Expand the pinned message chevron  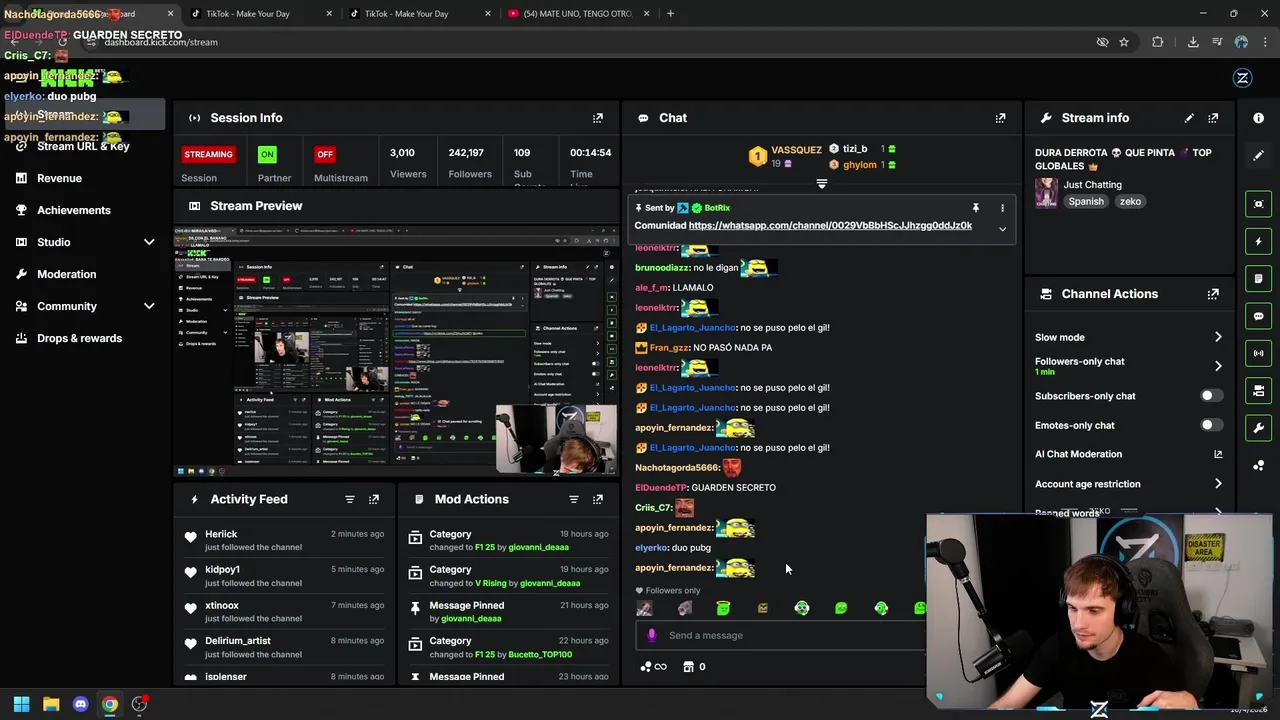[1002, 229]
